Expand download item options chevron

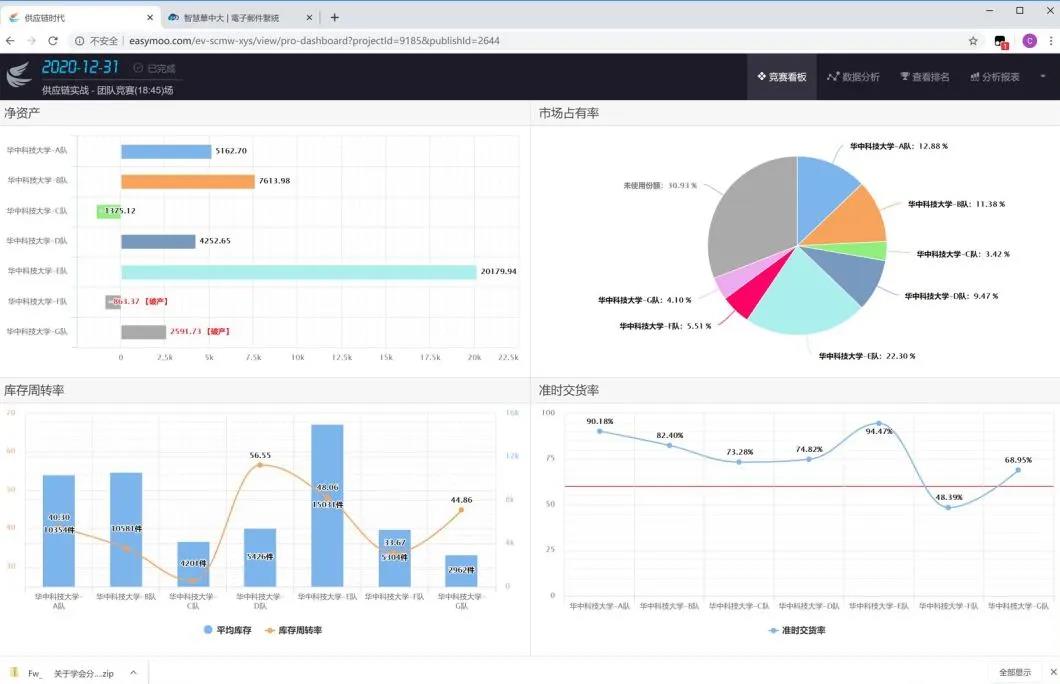point(135,673)
